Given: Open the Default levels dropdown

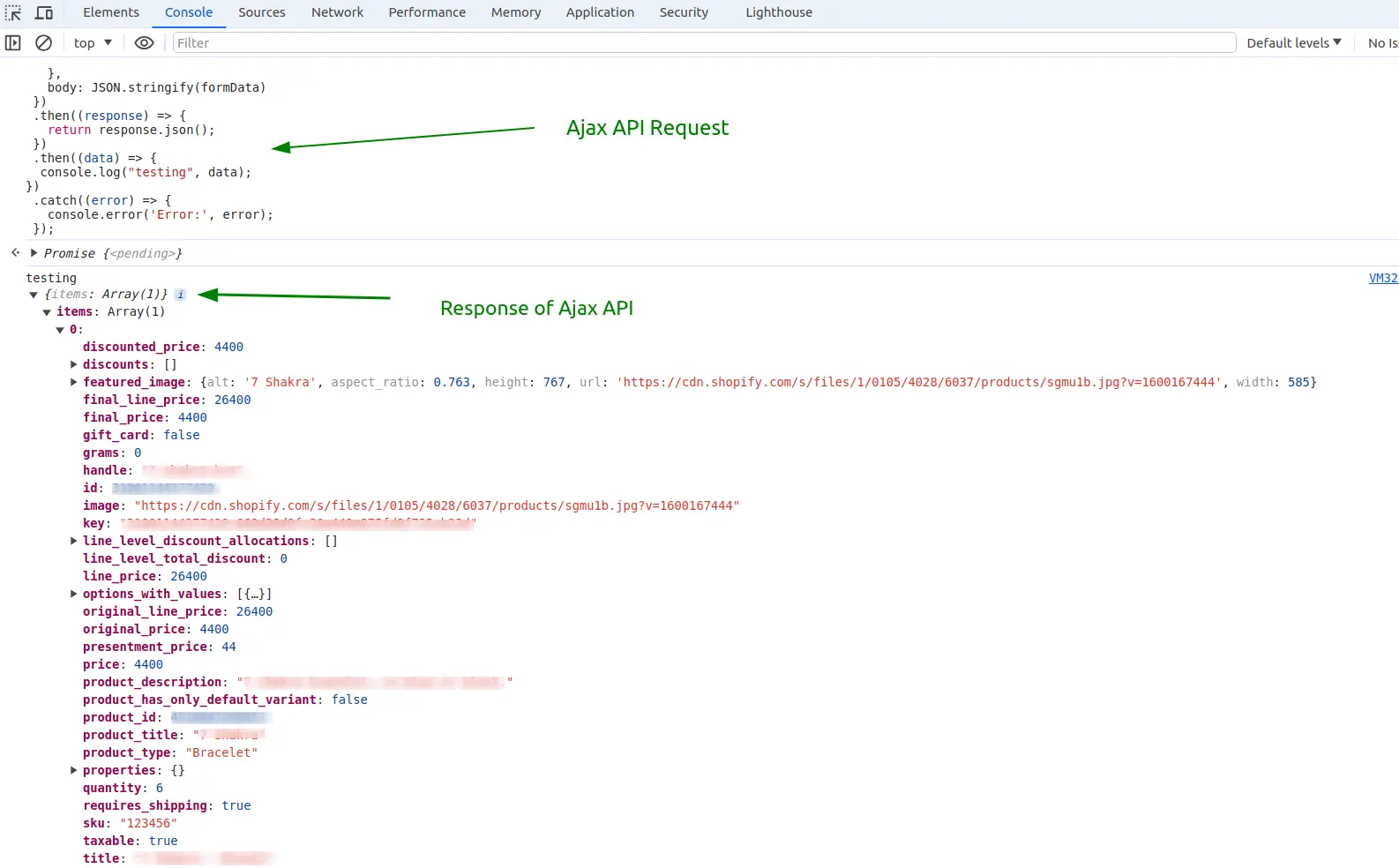Looking at the screenshot, I should tap(1293, 43).
